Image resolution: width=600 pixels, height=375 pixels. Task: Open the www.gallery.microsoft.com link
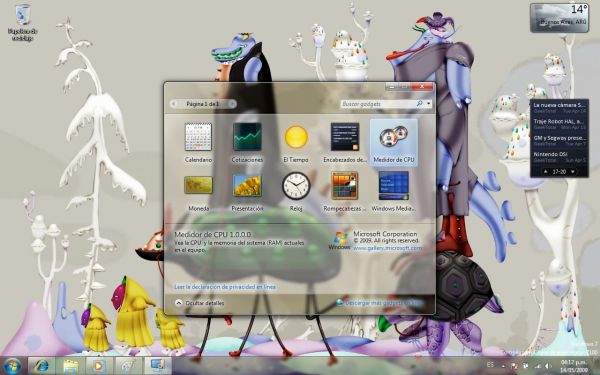pos(387,248)
